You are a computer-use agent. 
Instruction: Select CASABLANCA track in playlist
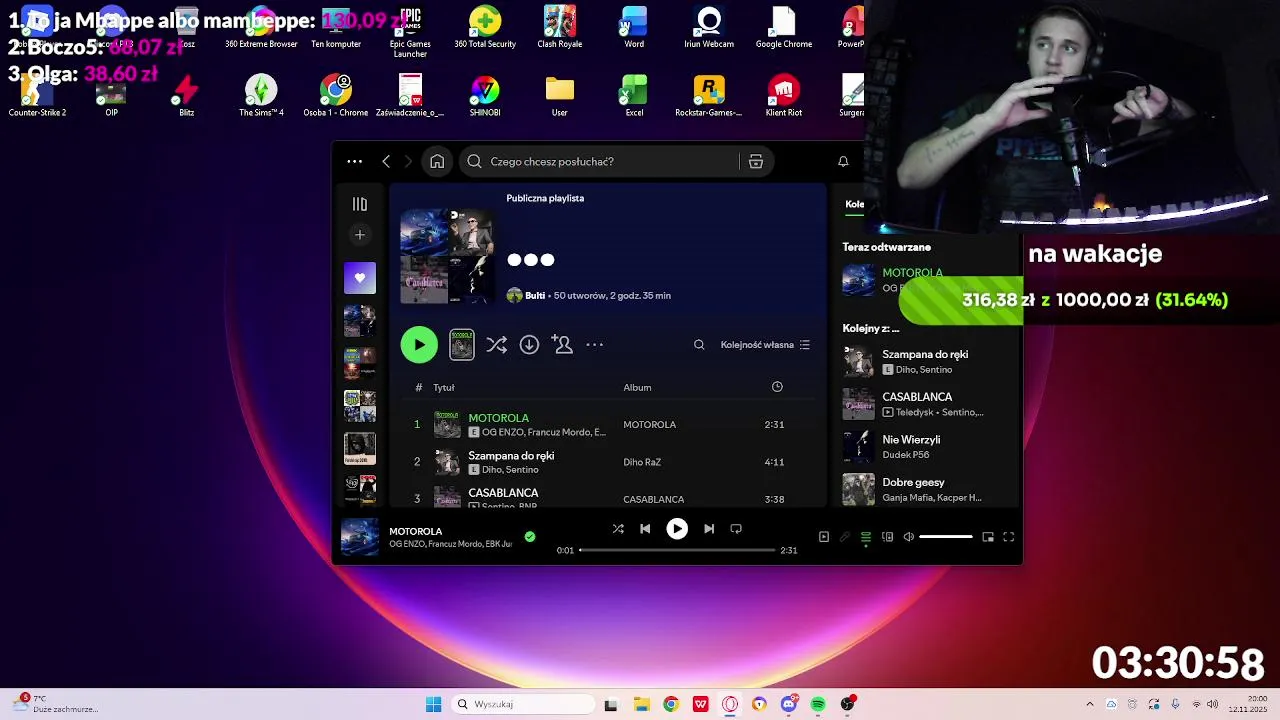608,496
